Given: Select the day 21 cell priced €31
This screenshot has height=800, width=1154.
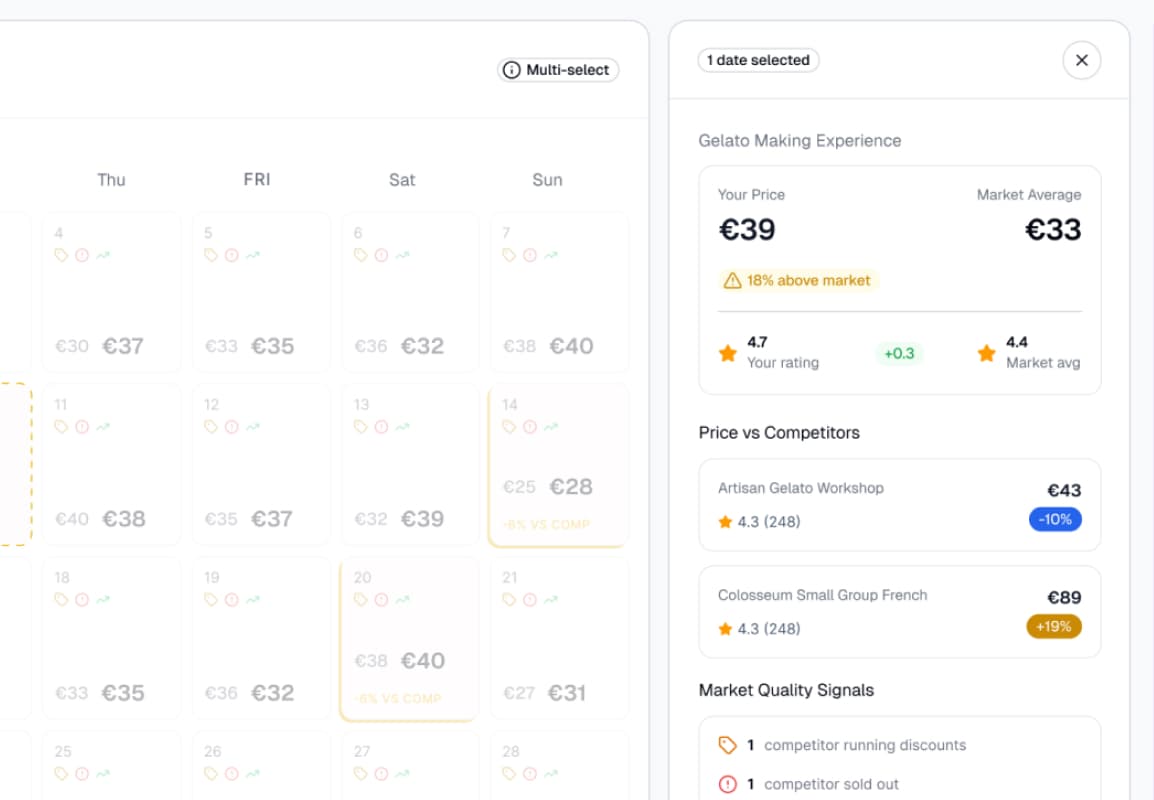Looking at the screenshot, I should pyautogui.click(x=559, y=637).
